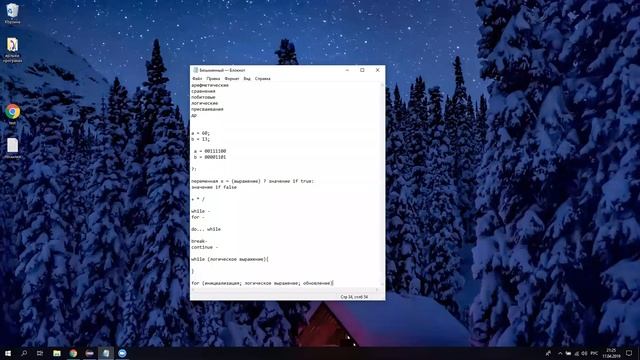Screen dimensions: 640x360
Task: Open the Справка menu in Notepad
Action: pyautogui.click(x=262, y=79)
